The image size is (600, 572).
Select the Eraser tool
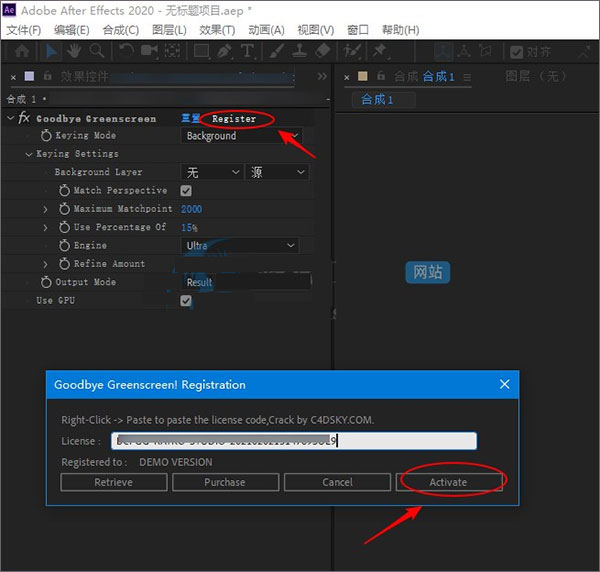coord(322,50)
